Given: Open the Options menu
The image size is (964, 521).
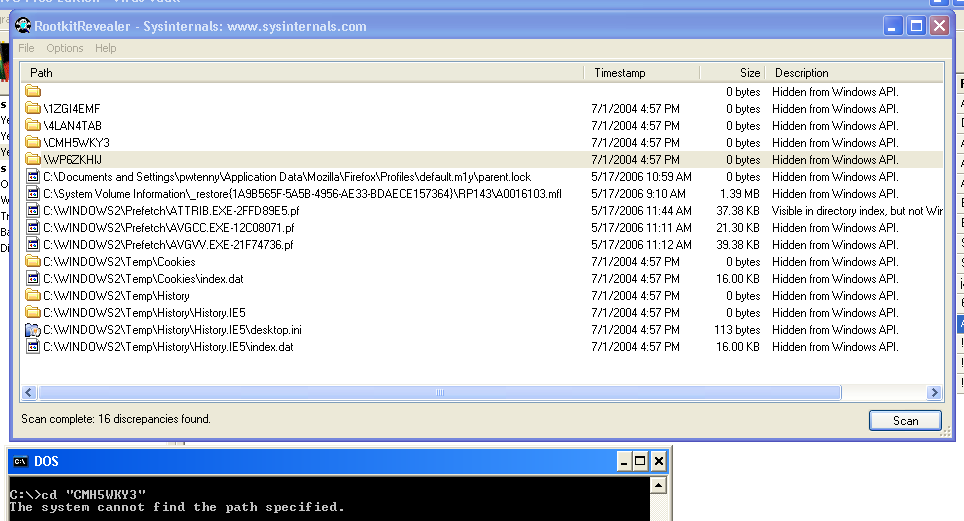Looking at the screenshot, I should (65, 48).
